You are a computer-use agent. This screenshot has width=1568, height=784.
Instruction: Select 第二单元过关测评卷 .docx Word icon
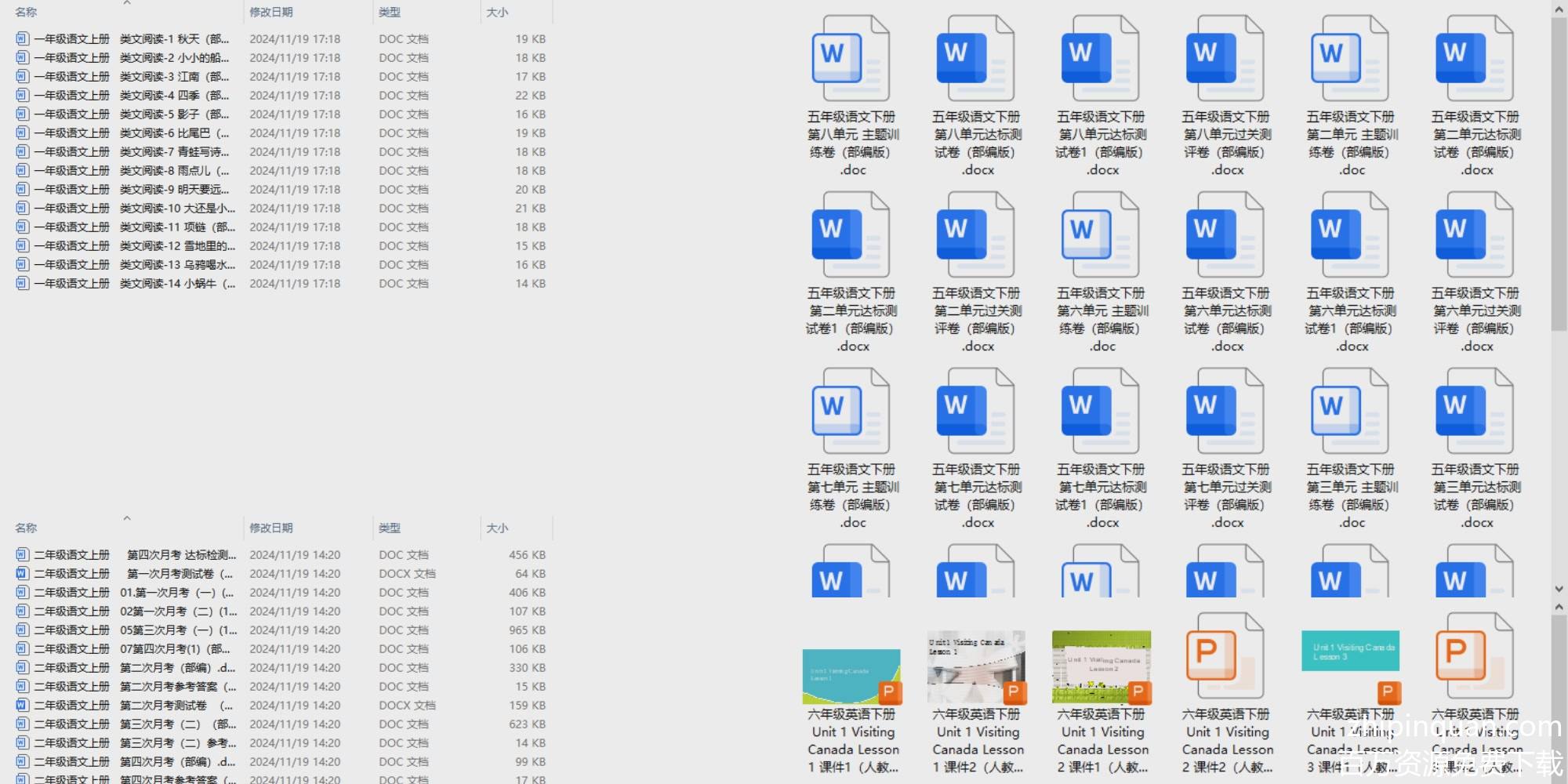coord(976,235)
